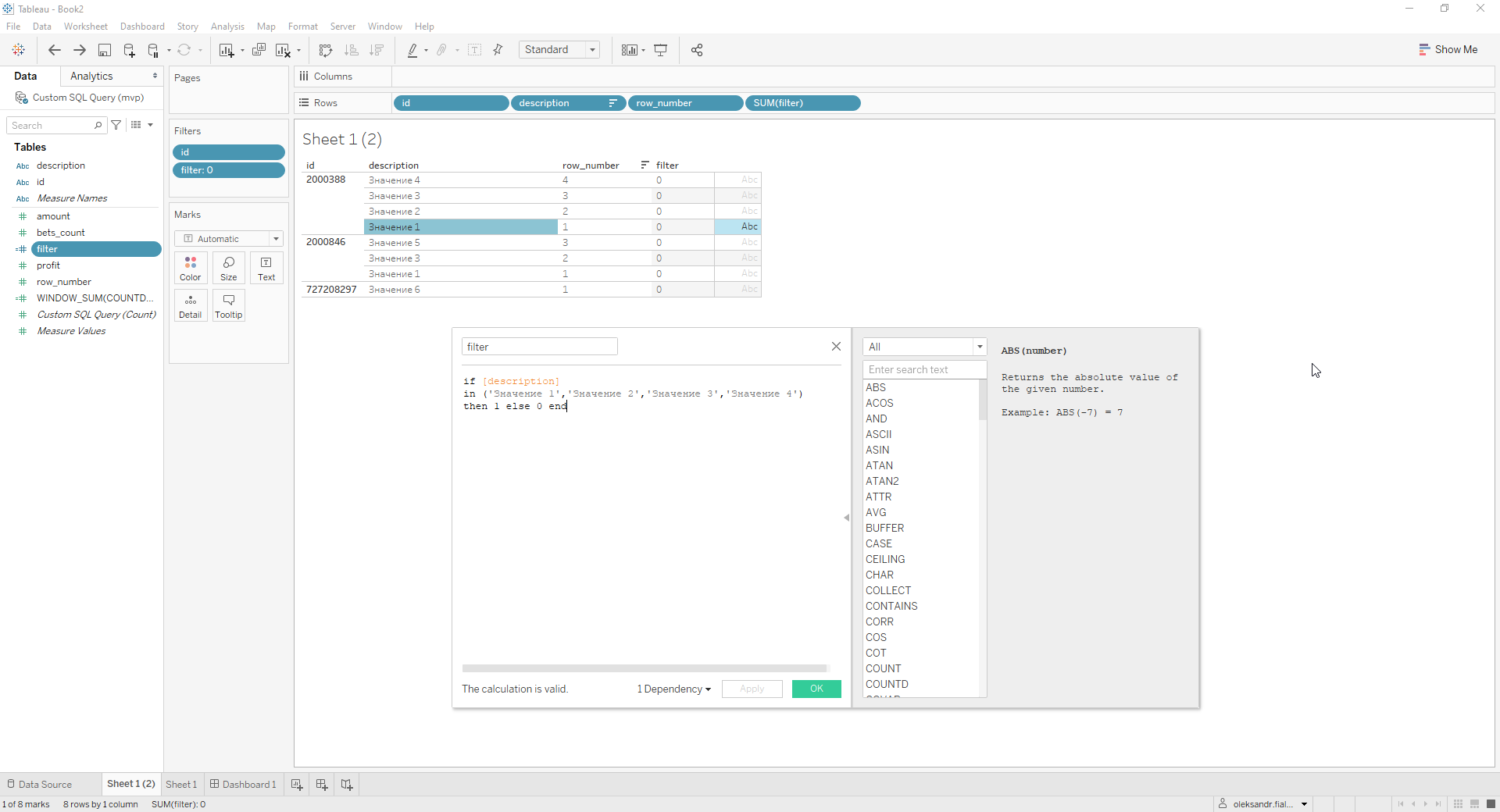Save the workbook using the disk icon
This screenshot has width=1500, height=812.
104,50
